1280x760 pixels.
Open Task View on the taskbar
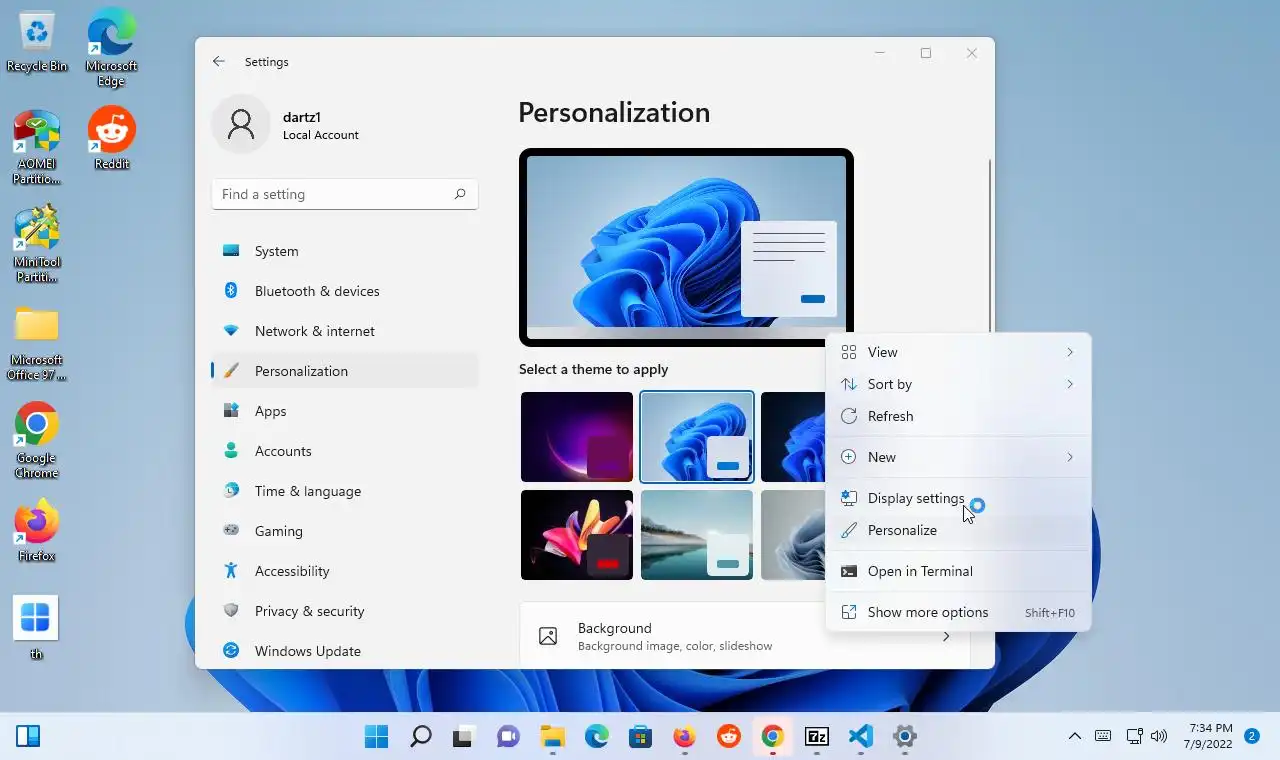463,737
